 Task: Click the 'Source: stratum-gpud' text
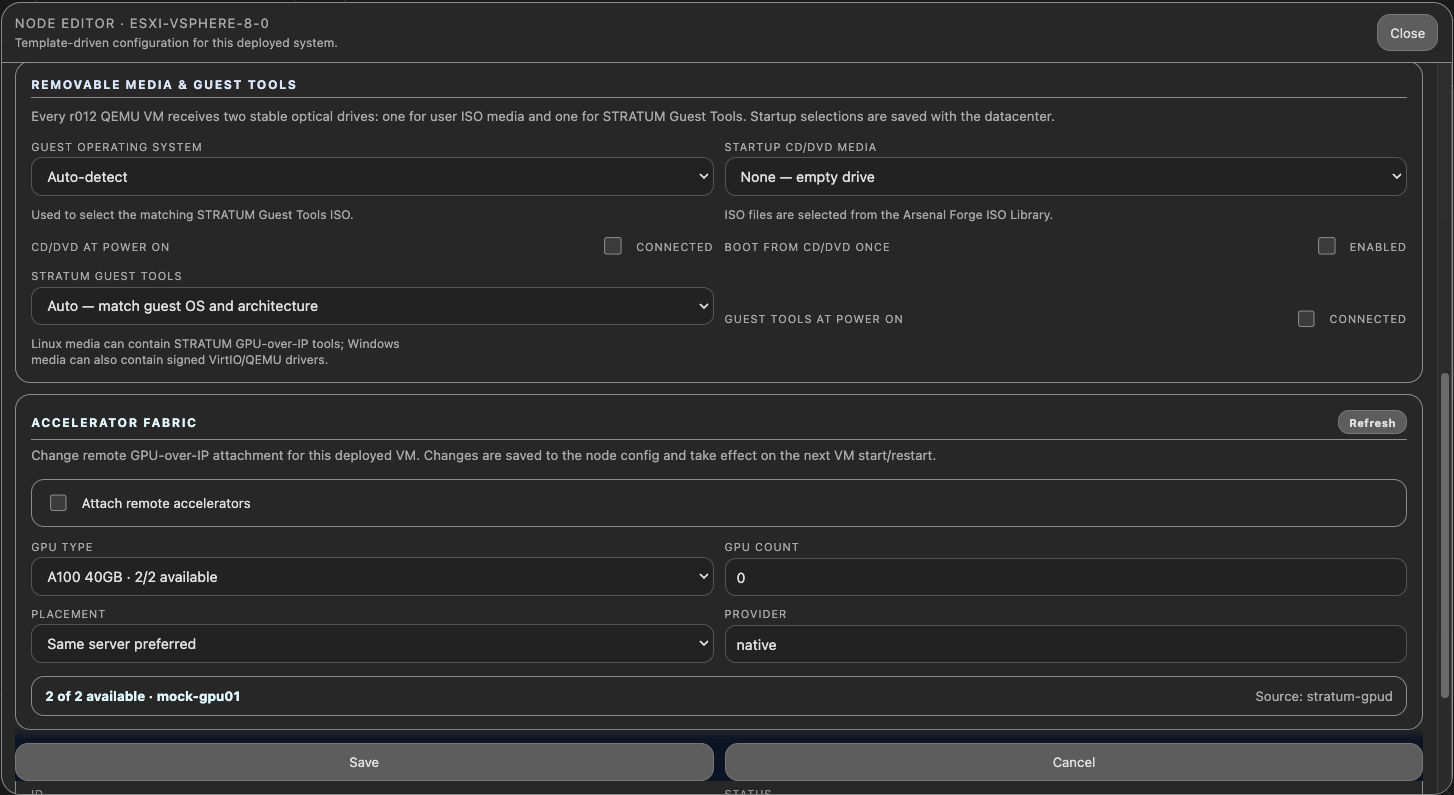click(x=1324, y=696)
